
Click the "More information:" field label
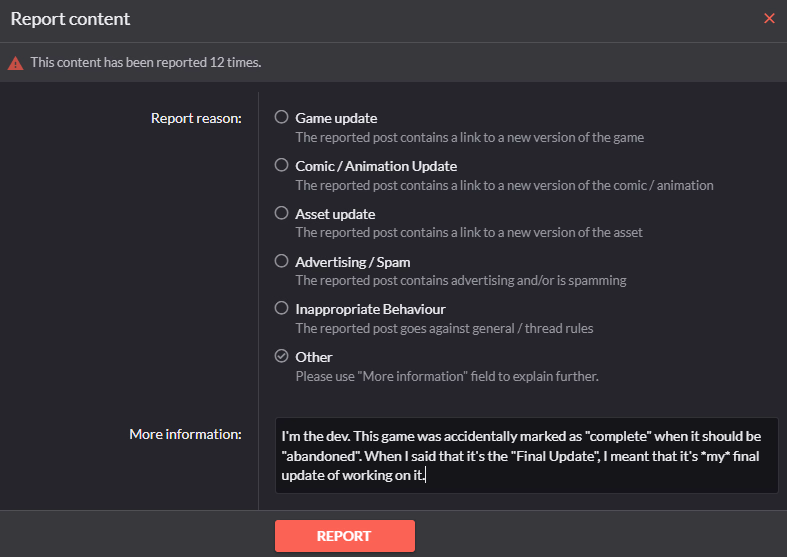pos(185,434)
